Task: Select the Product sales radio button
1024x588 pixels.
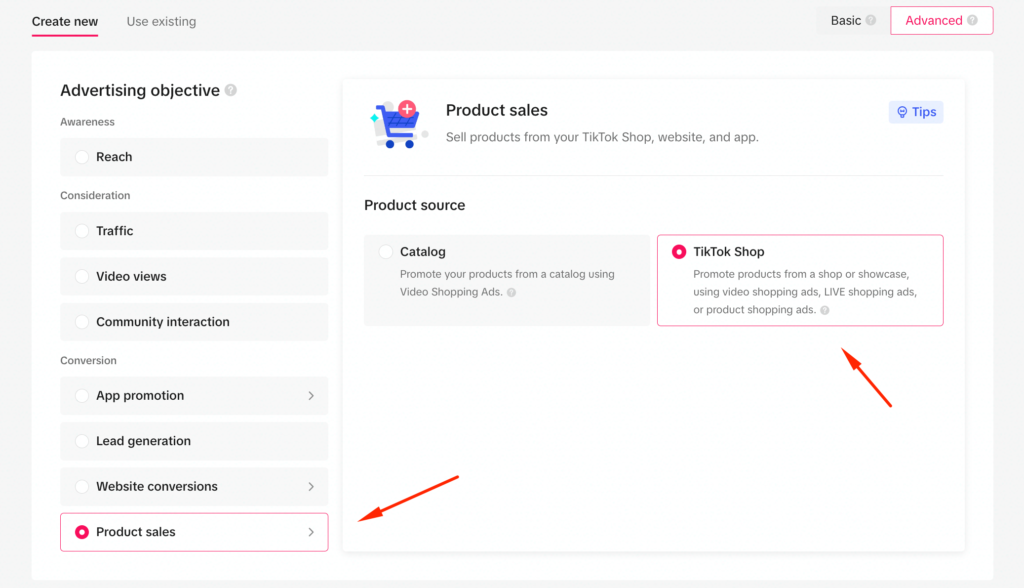Action: coord(82,532)
